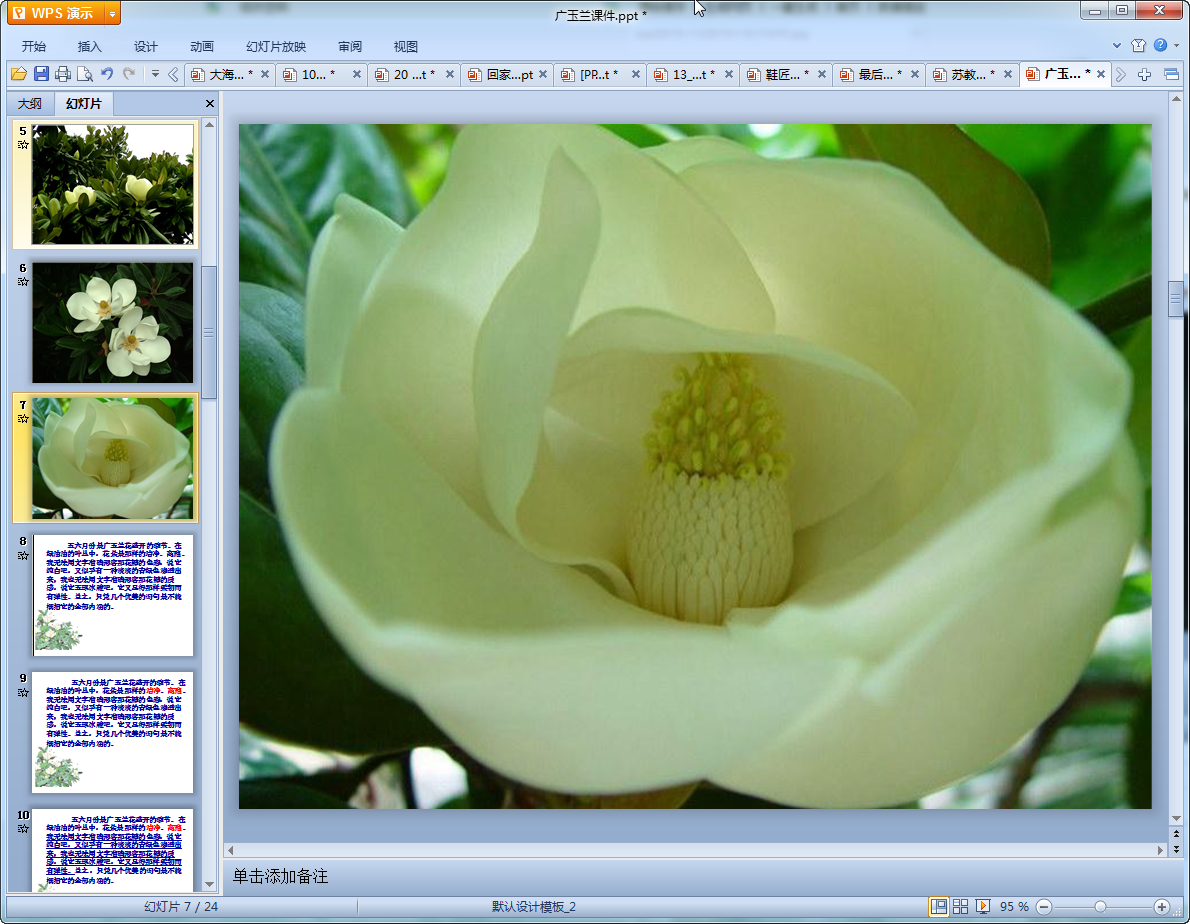Switch to slide sorter view

(x=960, y=906)
